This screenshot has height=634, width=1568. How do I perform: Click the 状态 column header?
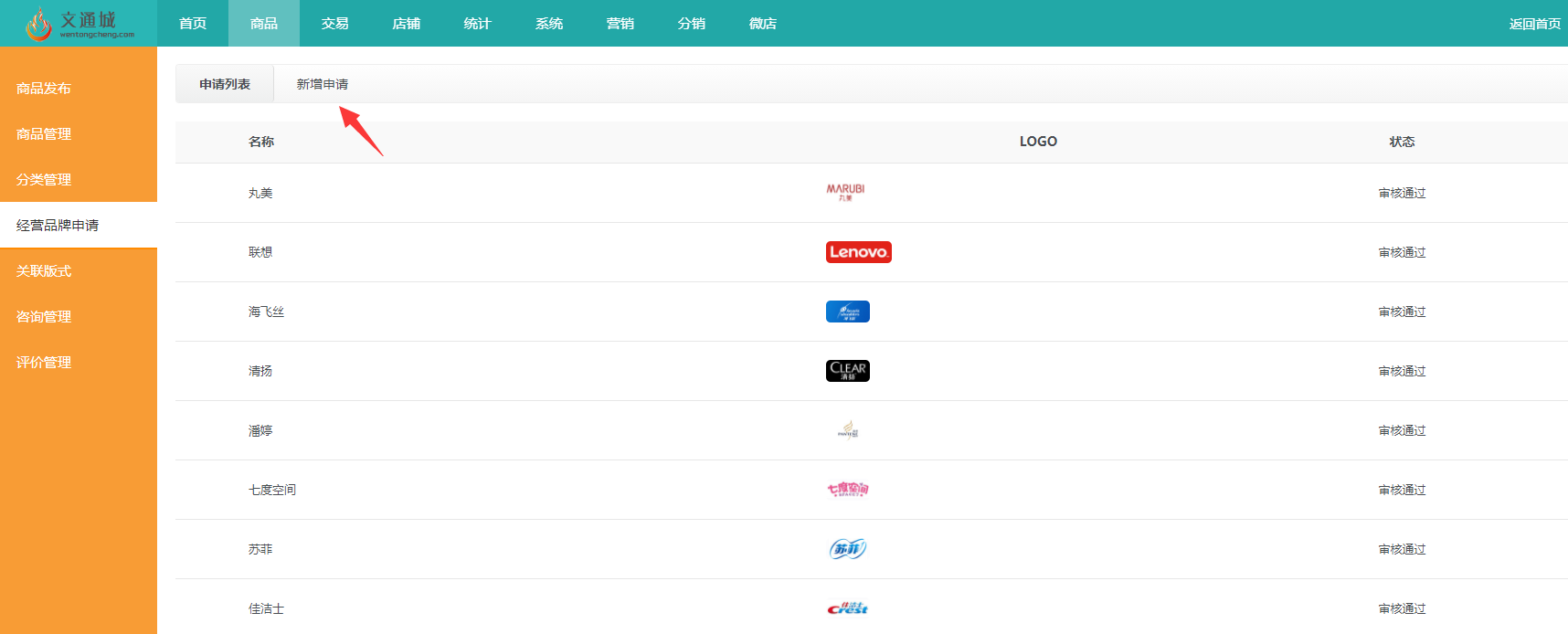point(1403,142)
